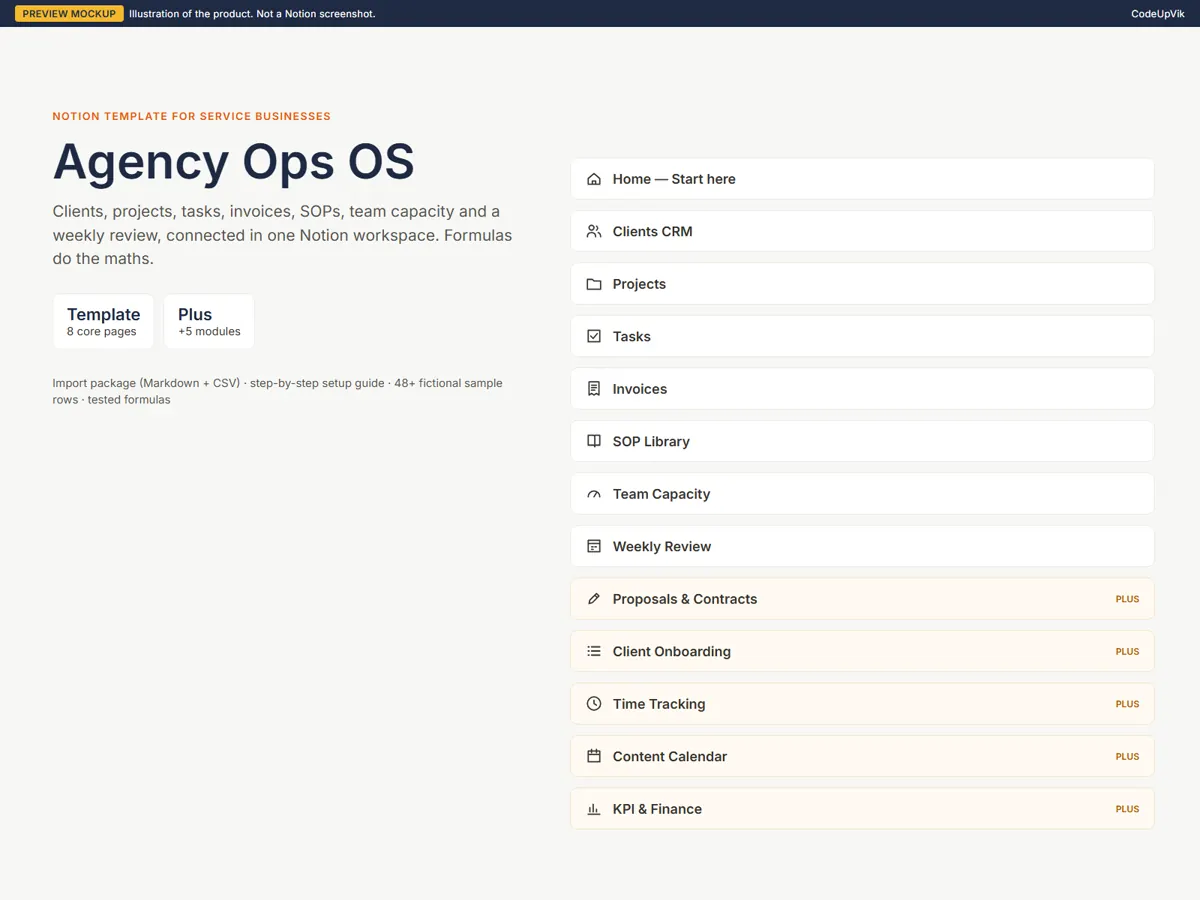Click the receipt icon beside Invoices
The image size is (1200, 900).
click(594, 389)
